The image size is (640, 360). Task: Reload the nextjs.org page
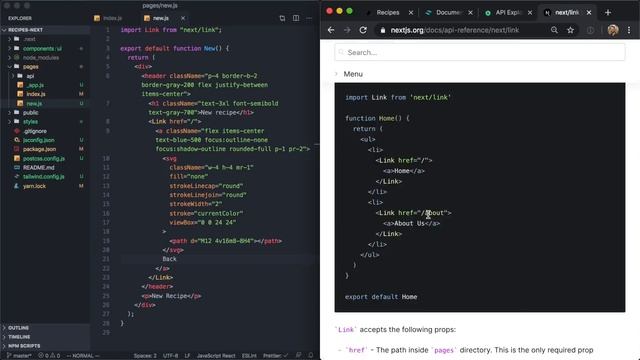[x=363, y=30]
